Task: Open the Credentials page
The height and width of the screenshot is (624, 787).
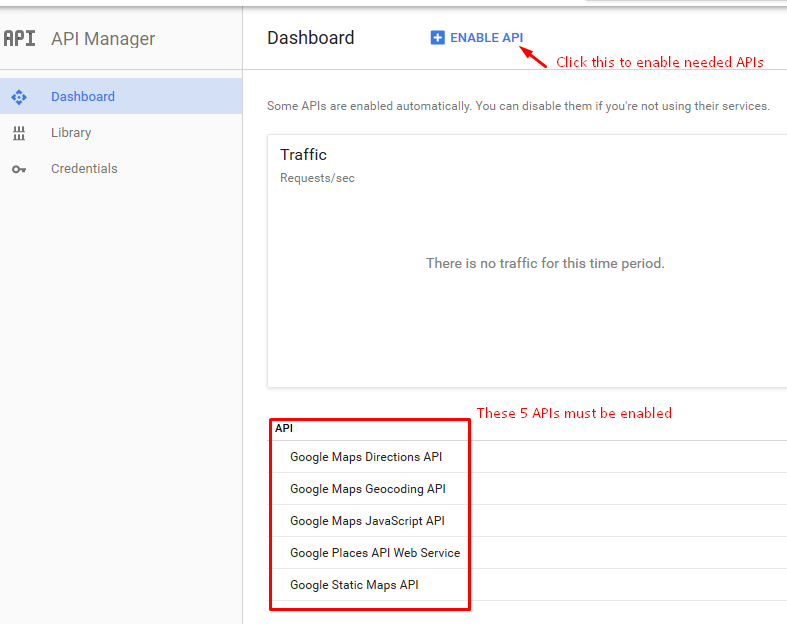Action: [x=121, y=169]
